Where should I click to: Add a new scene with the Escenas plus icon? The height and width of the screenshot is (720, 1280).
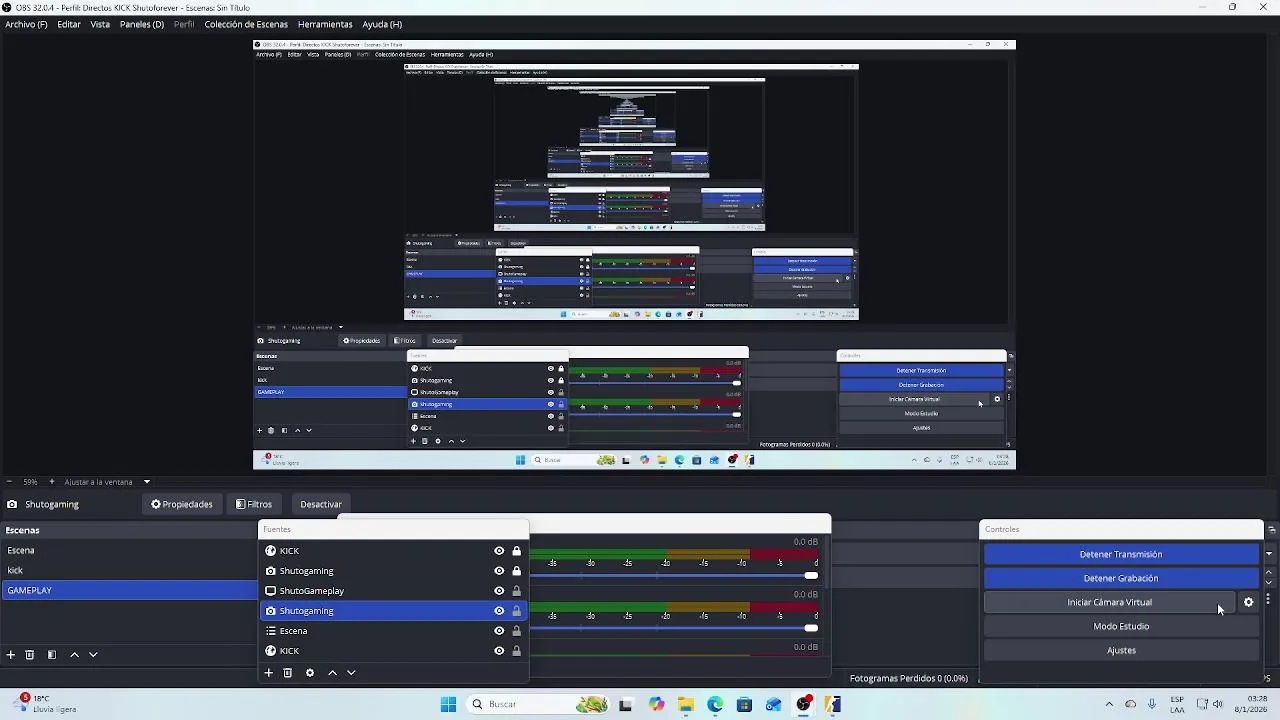(x=11, y=655)
